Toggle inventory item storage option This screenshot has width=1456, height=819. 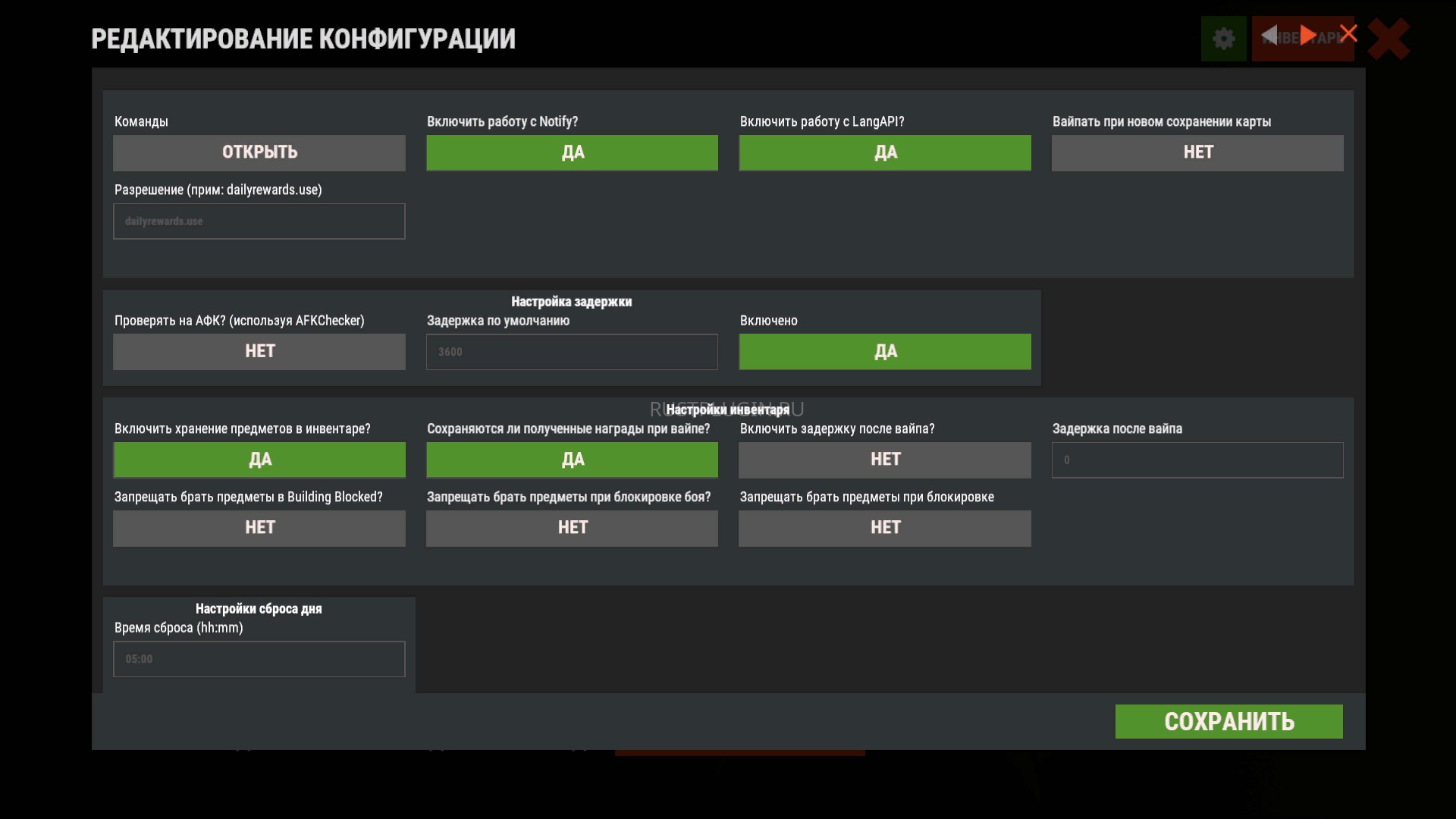click(259, 460)
